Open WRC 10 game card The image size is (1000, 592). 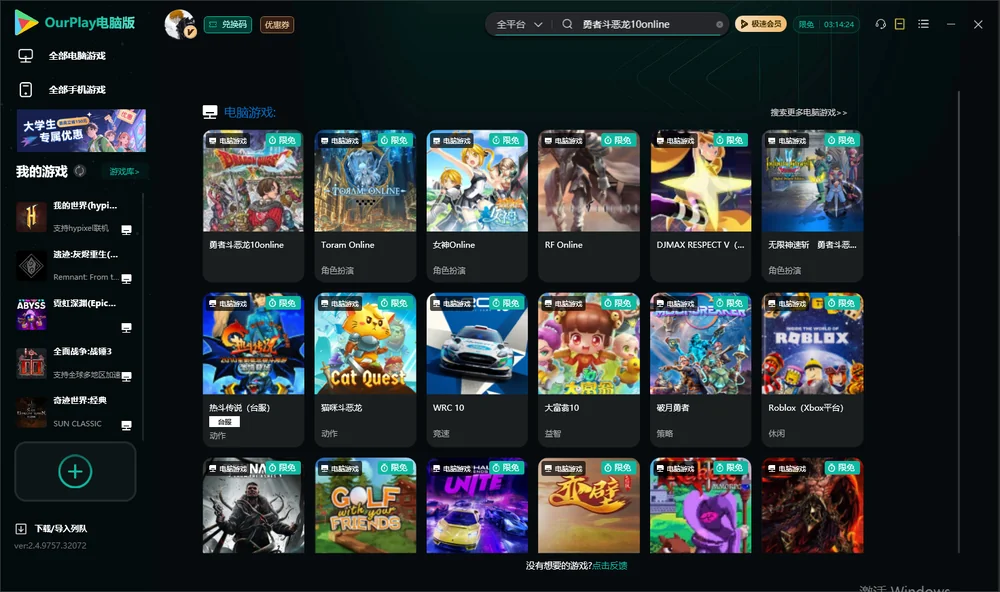pyautogui.click(x=477, y=369)
